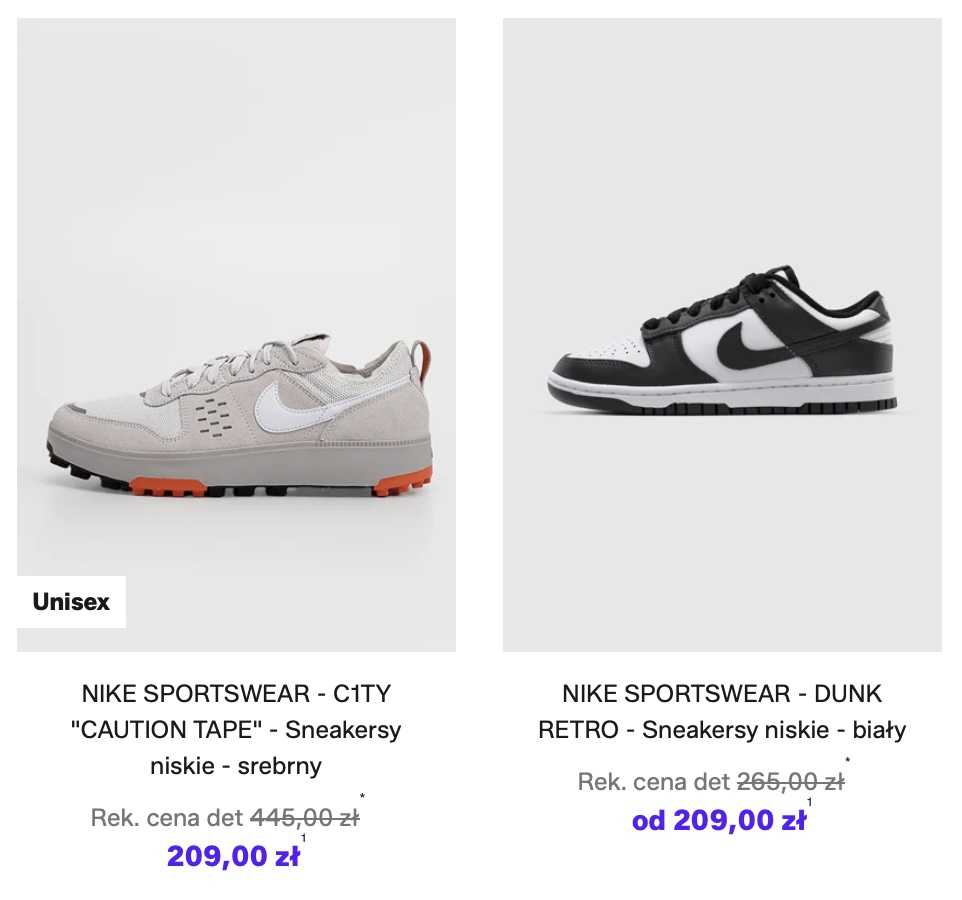
Task: Select the "od 209,00 zł" Dunk price
Action: tap(718, 821)
